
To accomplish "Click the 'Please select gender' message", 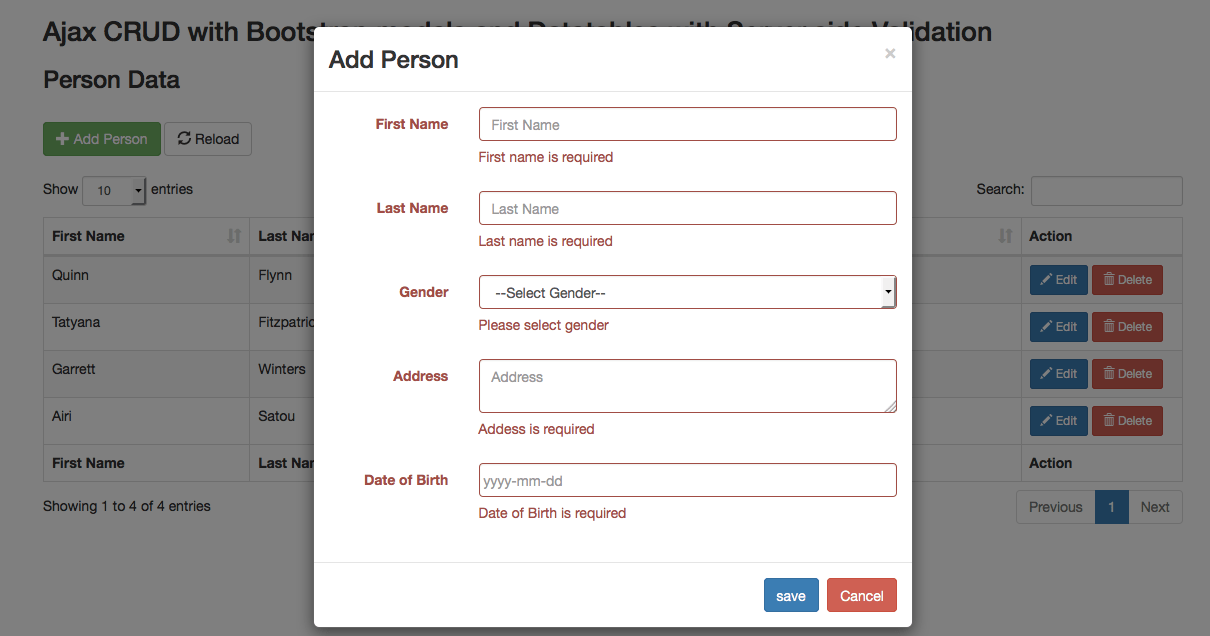I will (544, 325).
